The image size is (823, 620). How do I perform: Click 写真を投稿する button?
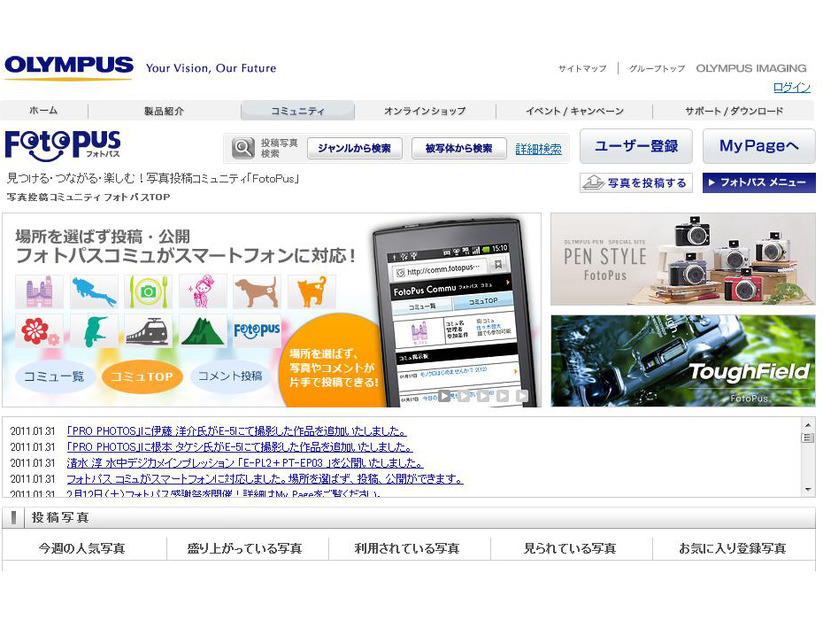[x=636, y=183]
